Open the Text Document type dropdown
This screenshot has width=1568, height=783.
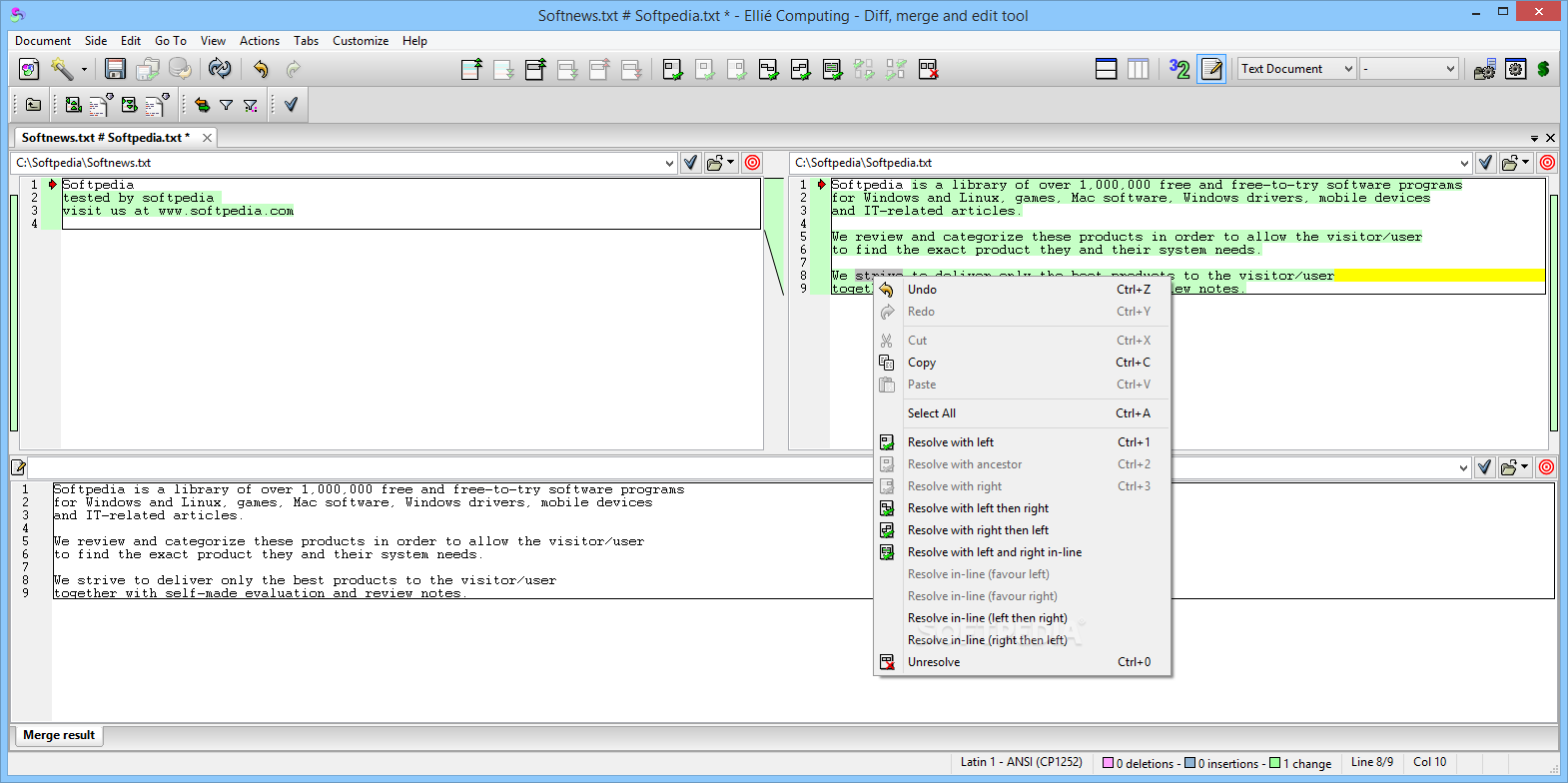1297,69
